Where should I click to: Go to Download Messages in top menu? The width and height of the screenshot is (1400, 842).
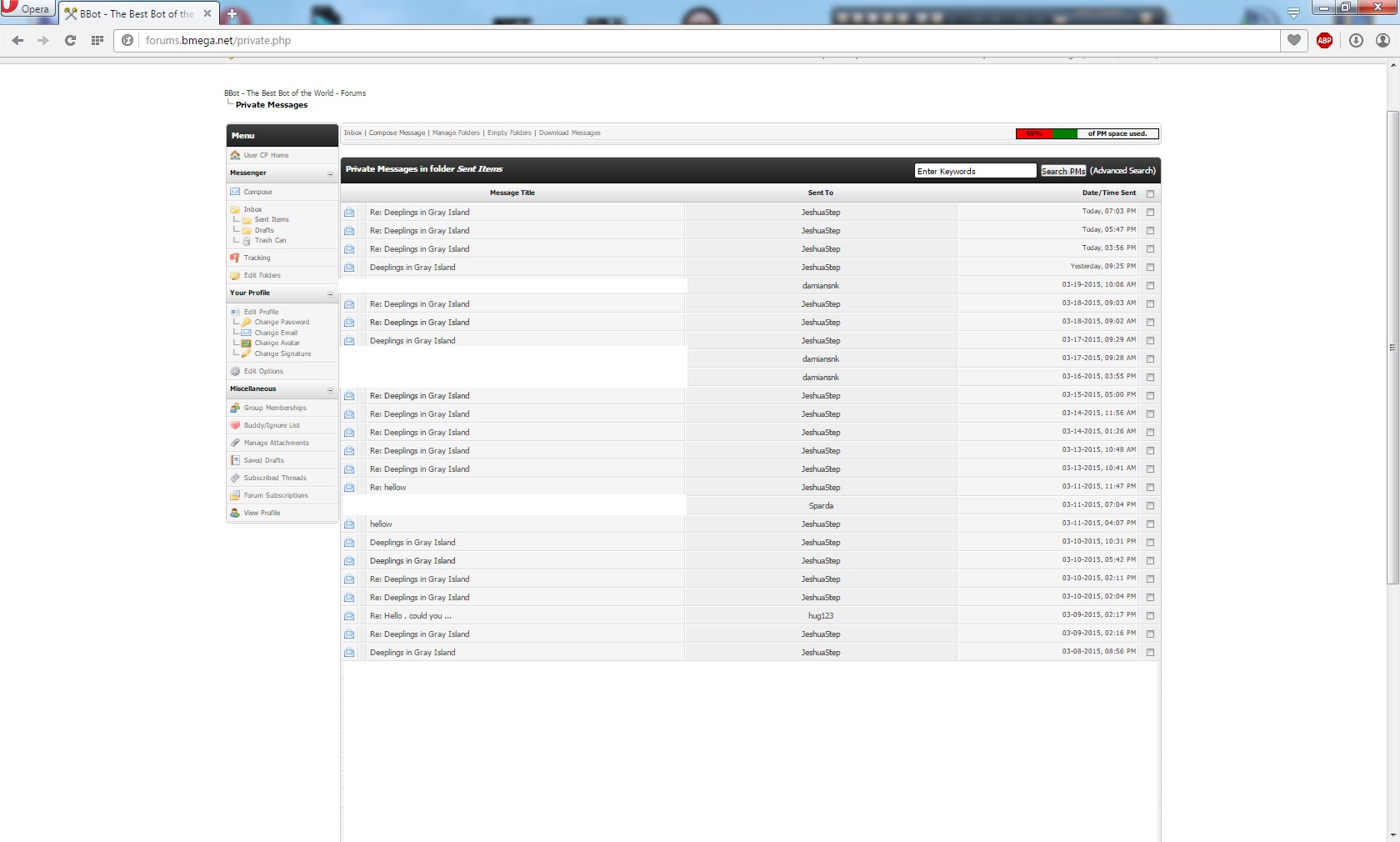pos(569,133)
